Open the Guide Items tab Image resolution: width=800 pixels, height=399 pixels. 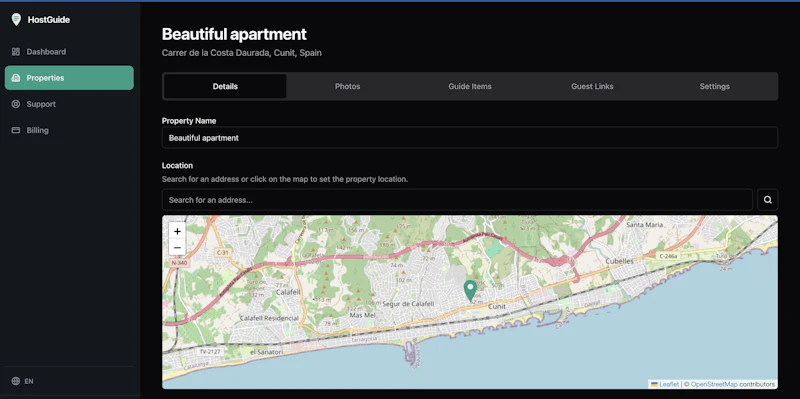point(470,86)
